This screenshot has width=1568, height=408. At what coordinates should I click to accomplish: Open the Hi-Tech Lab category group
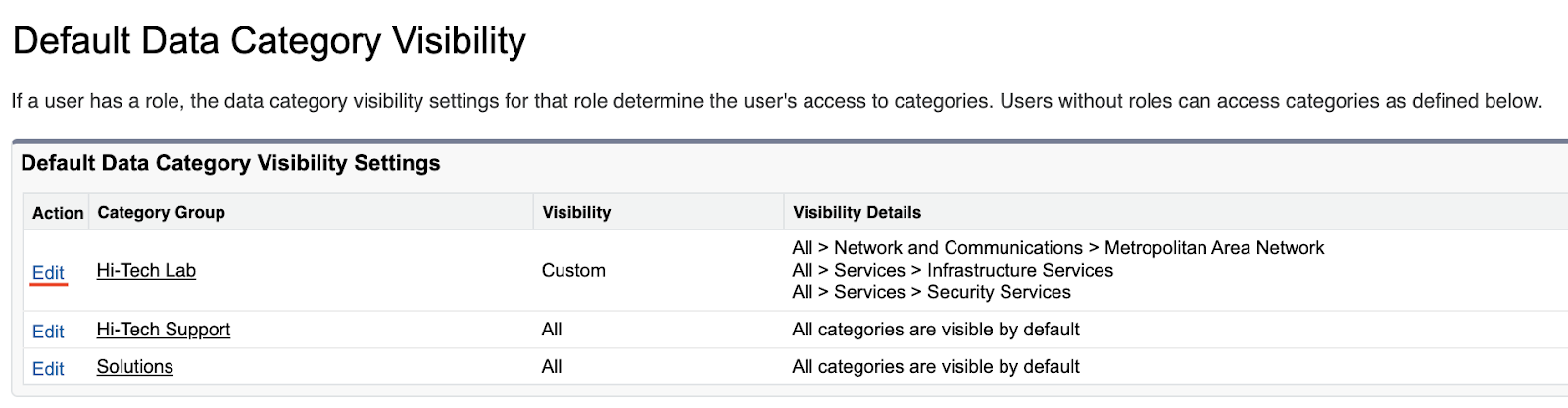pos(146,271)
